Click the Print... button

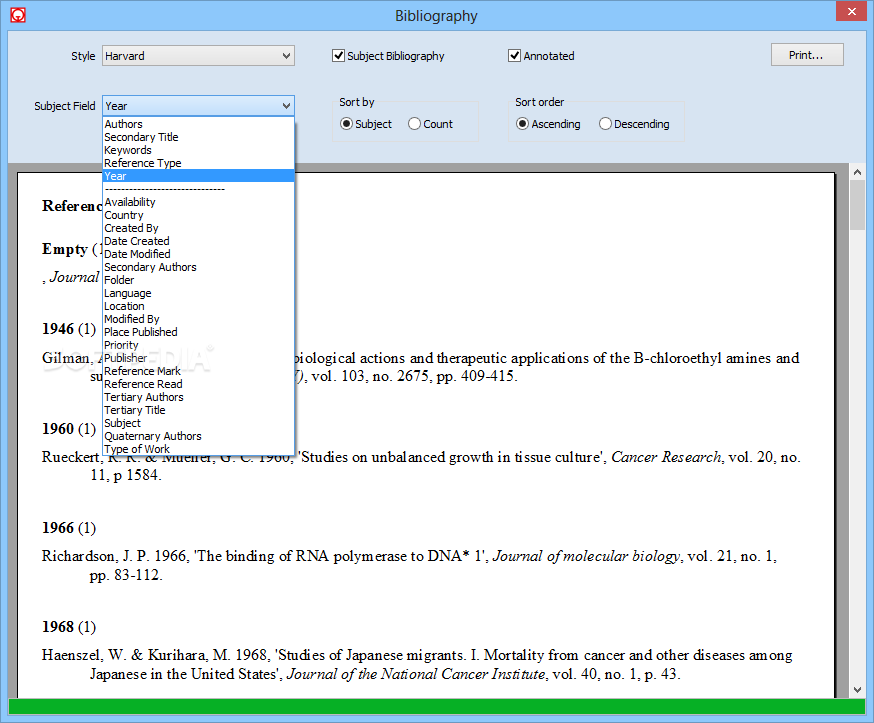(x=807, y=55)
